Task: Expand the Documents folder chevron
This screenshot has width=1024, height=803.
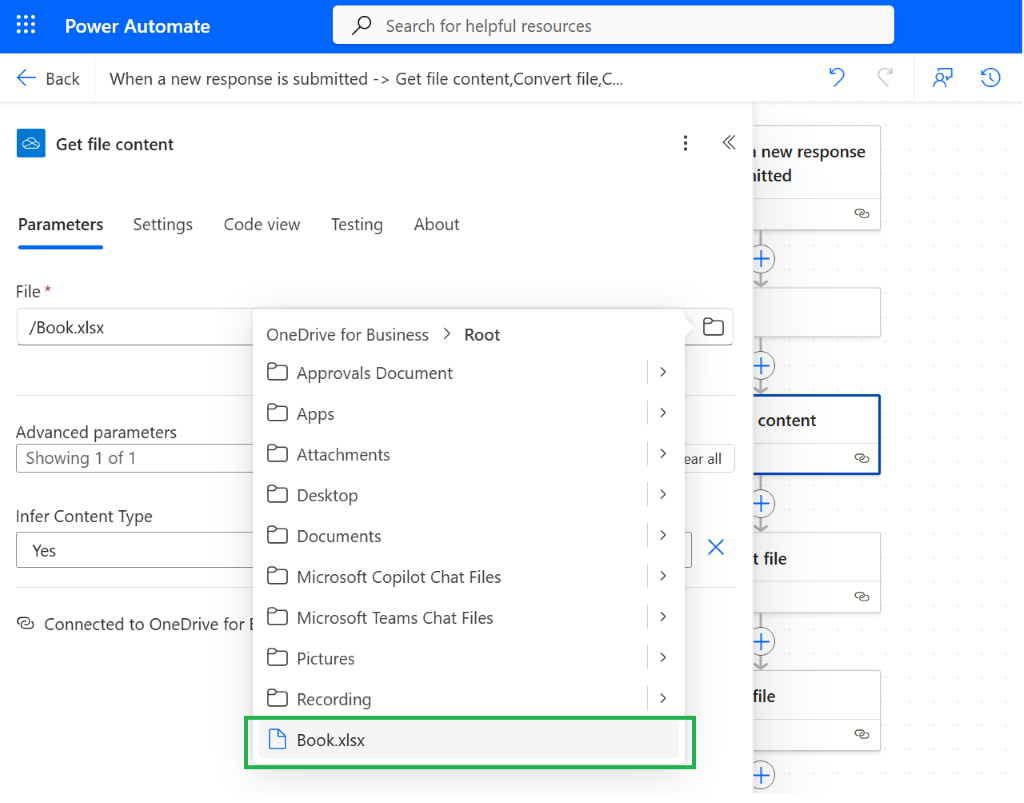Action: [663, 535]
